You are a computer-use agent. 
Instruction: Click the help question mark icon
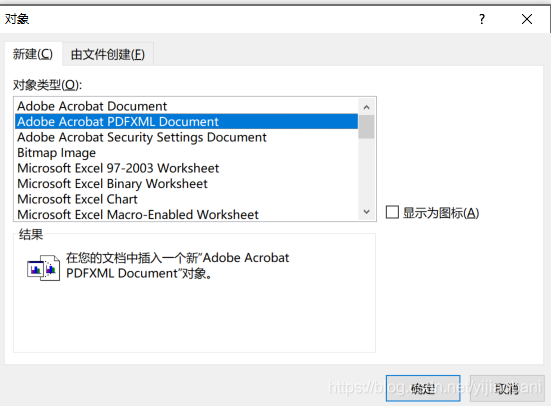tap(482, 19)
